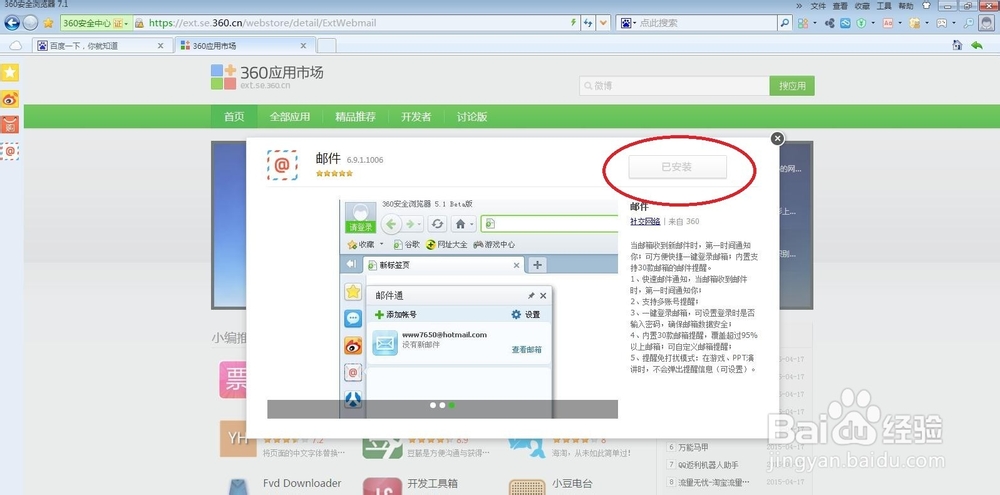Open dropdown arrow next to yellow screenshot icon

[927, 23]
